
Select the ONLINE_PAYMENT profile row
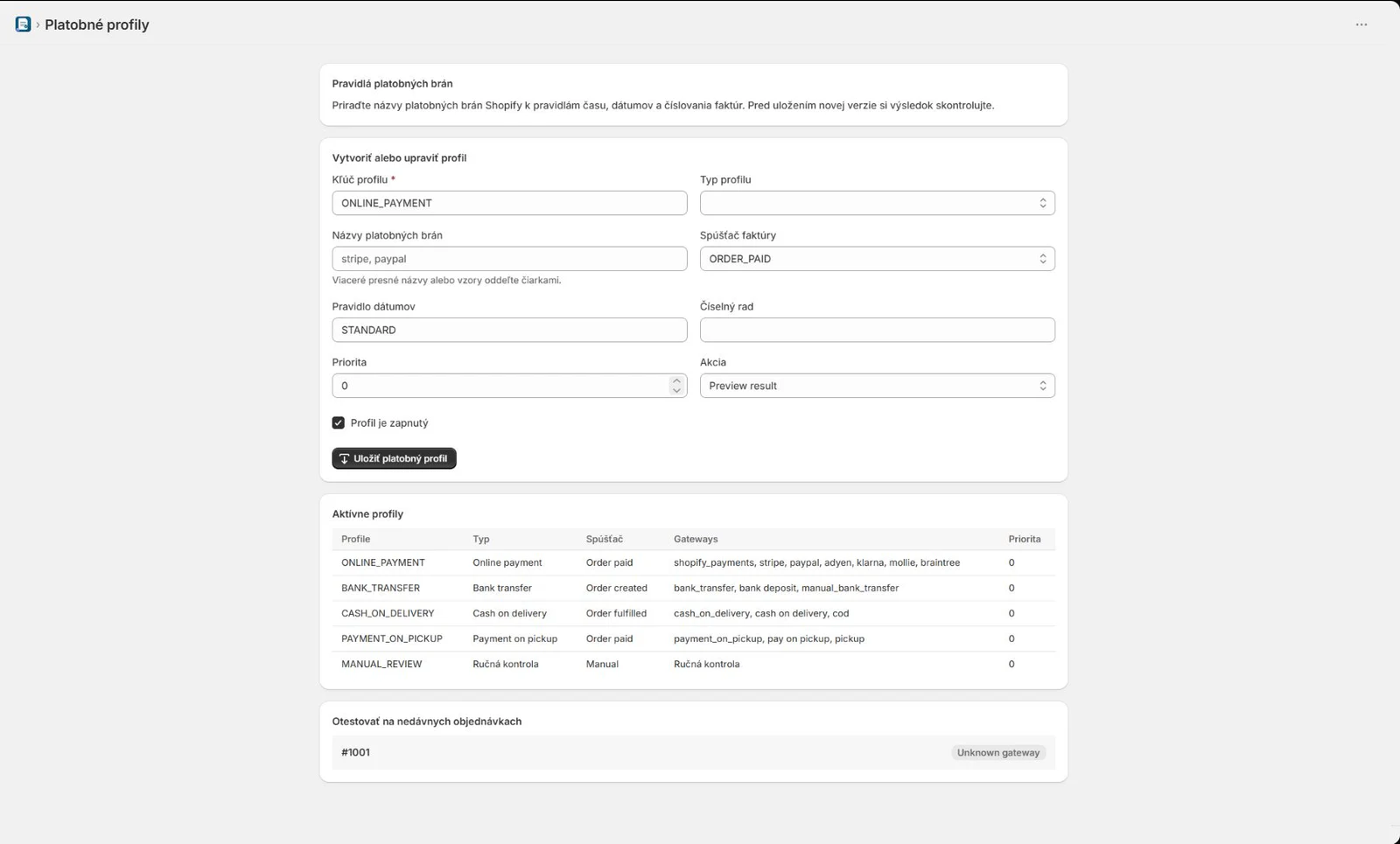pos(693,562)
